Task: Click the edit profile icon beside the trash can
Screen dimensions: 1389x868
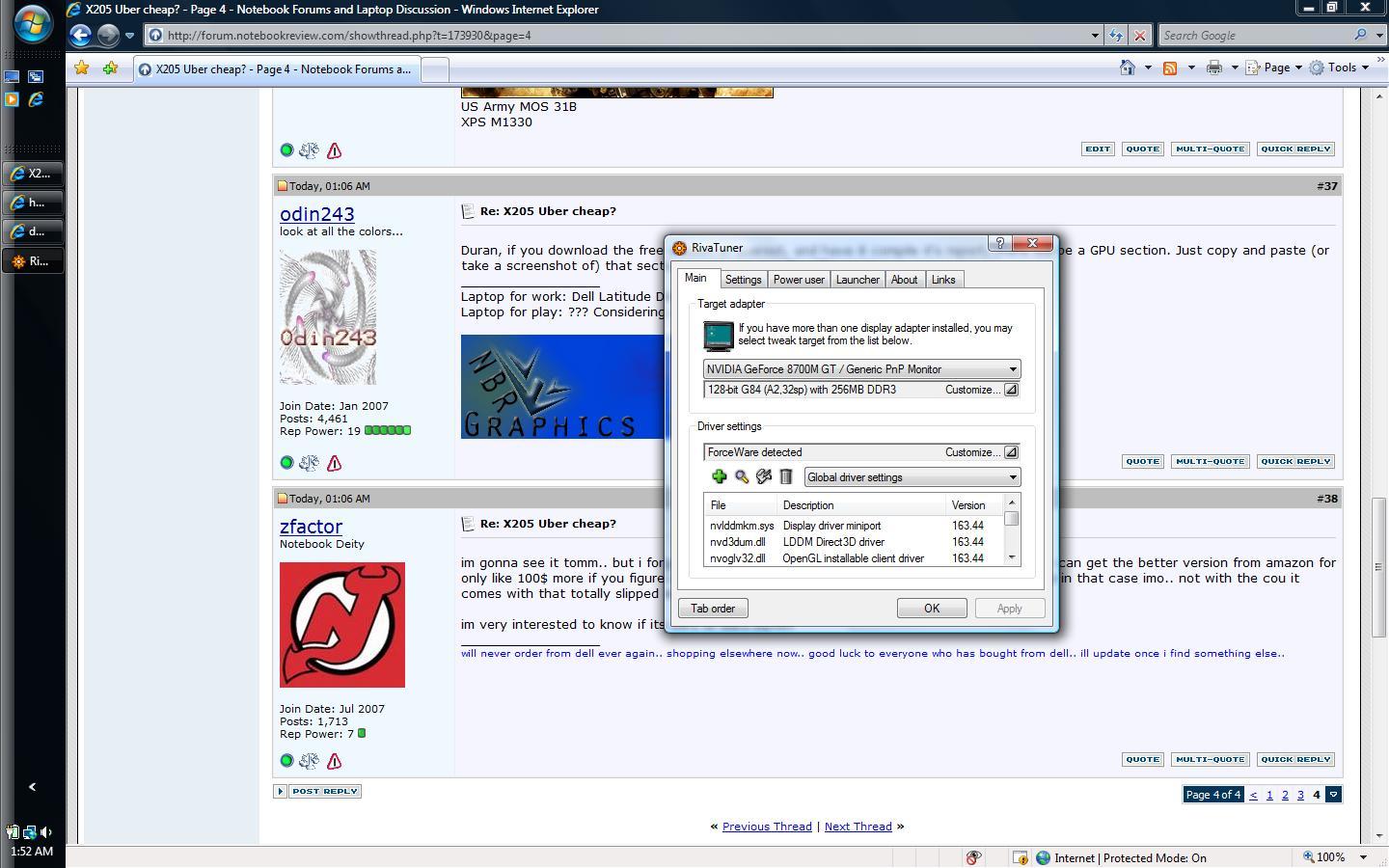Action: pos(764,476)
